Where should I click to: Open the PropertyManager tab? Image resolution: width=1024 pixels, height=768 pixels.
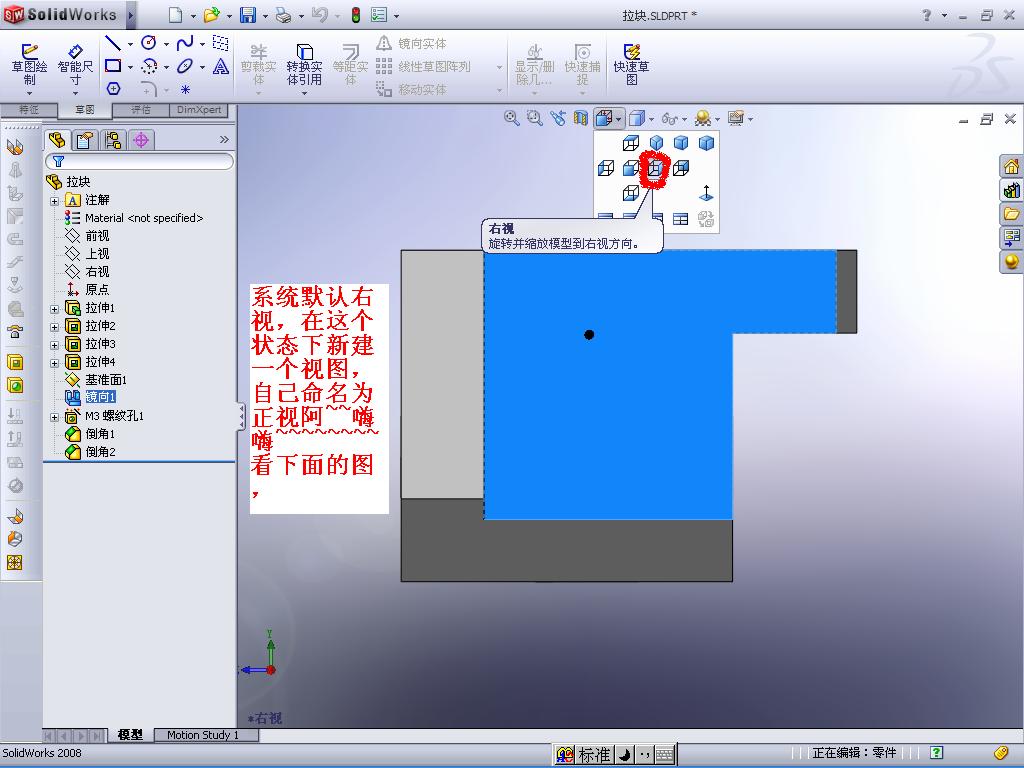click(x=85, y=140)
